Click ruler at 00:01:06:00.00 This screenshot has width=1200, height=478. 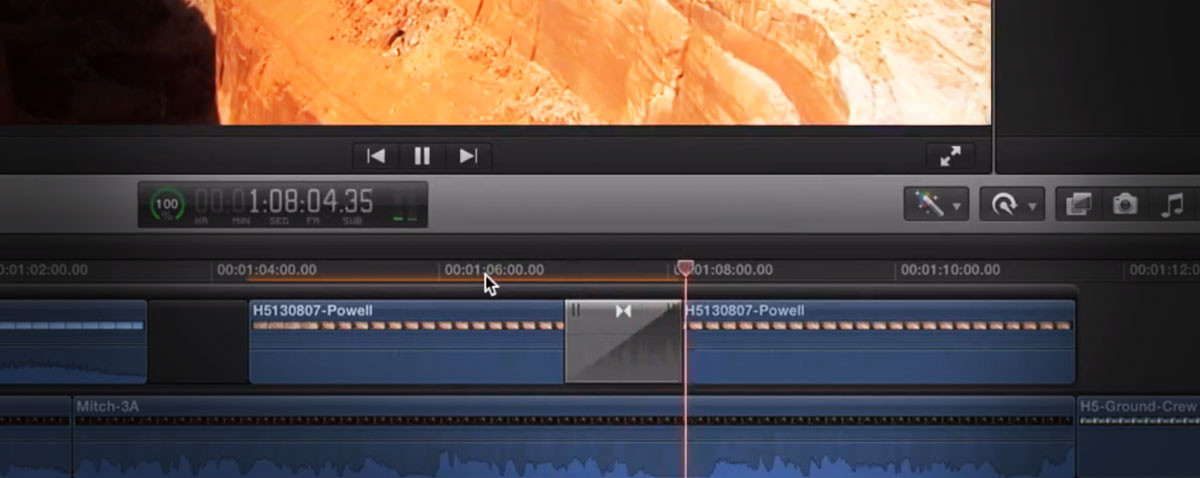494,270
